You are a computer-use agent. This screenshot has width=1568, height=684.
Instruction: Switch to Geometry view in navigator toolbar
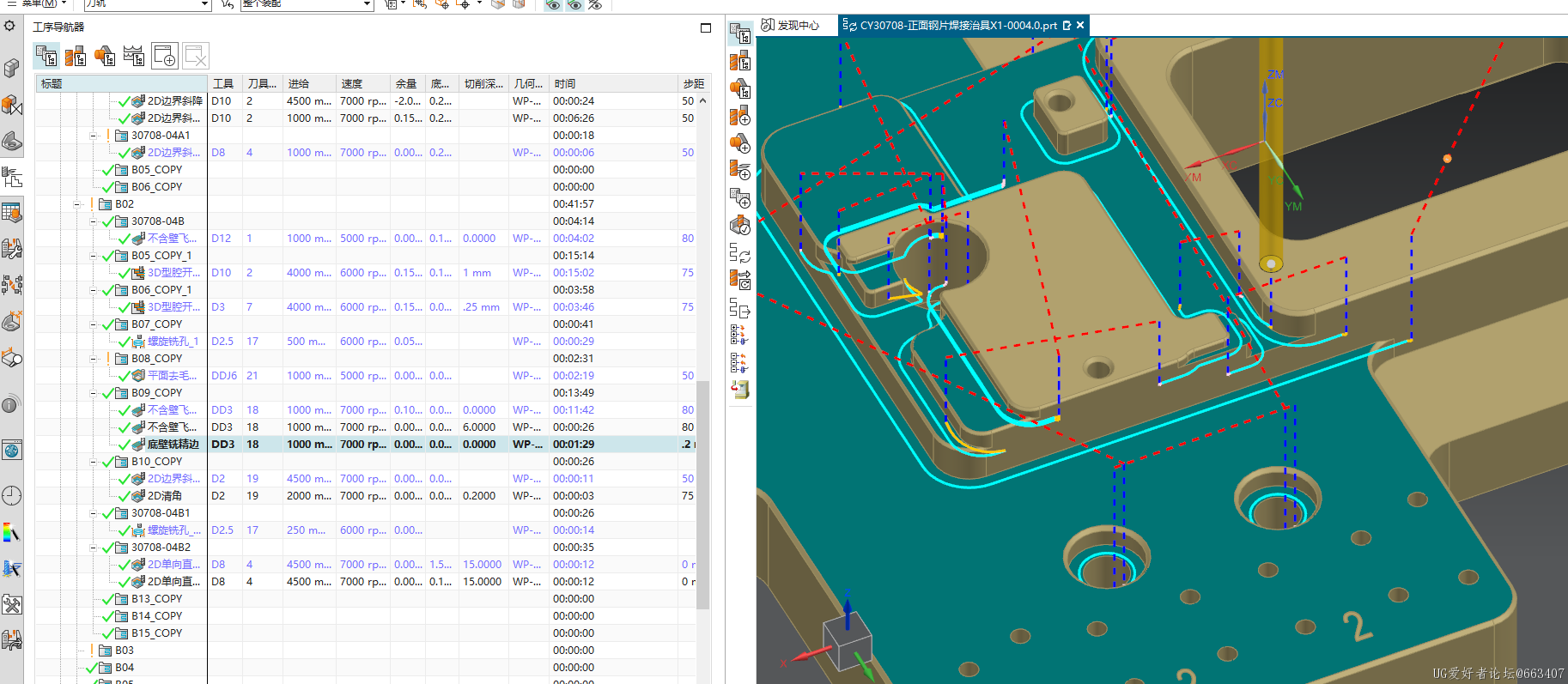tap(105, 56)
